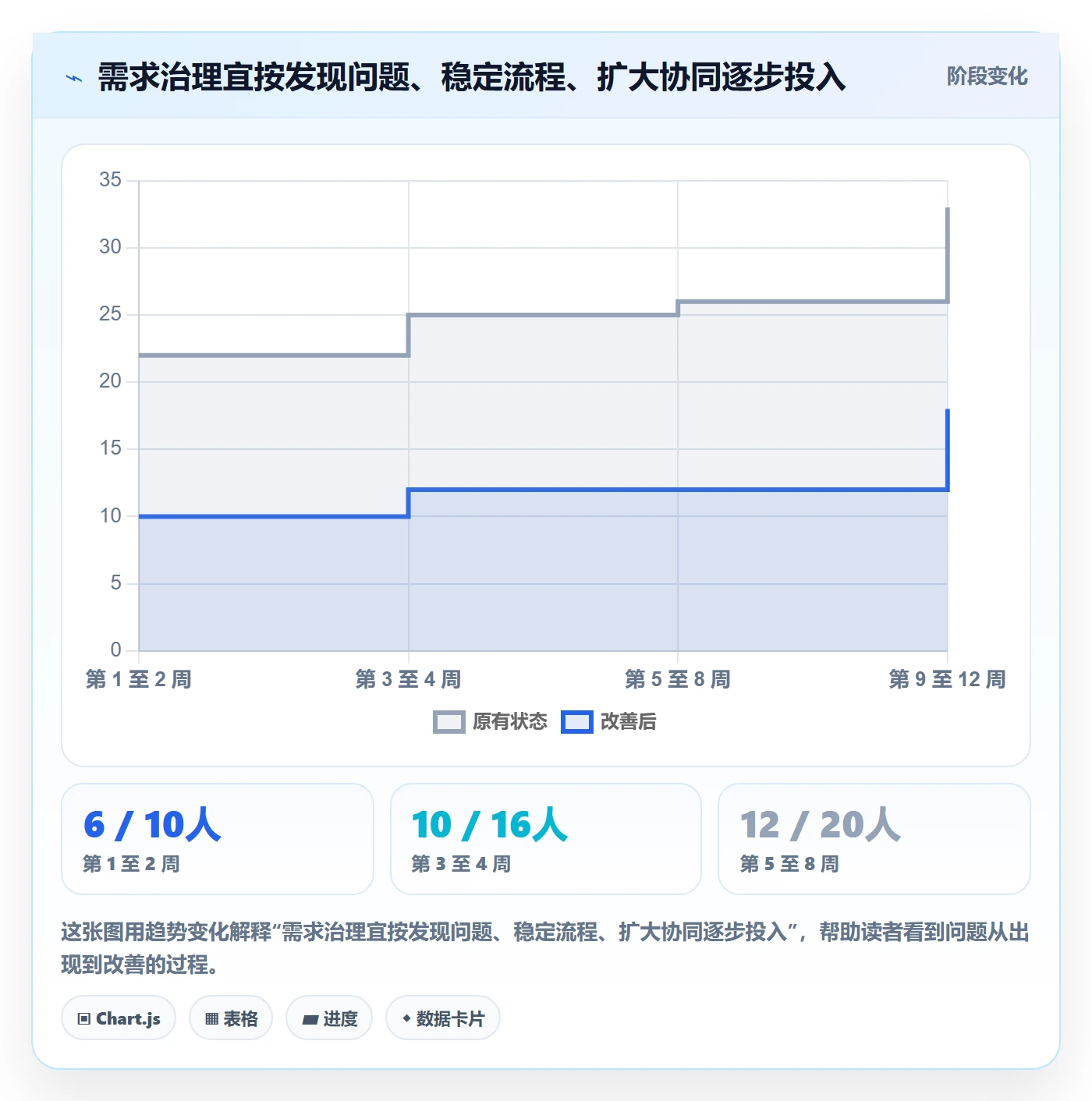
Task: Click the description paragraph below the cards
Action: pos(545,948)
